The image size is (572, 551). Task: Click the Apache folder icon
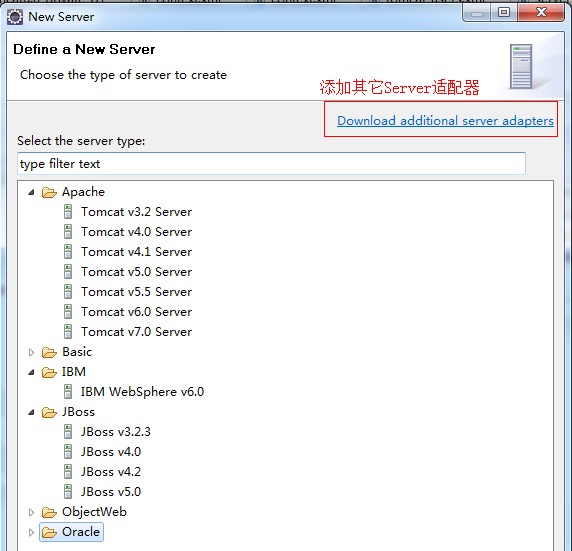click(x=49, y=192)
